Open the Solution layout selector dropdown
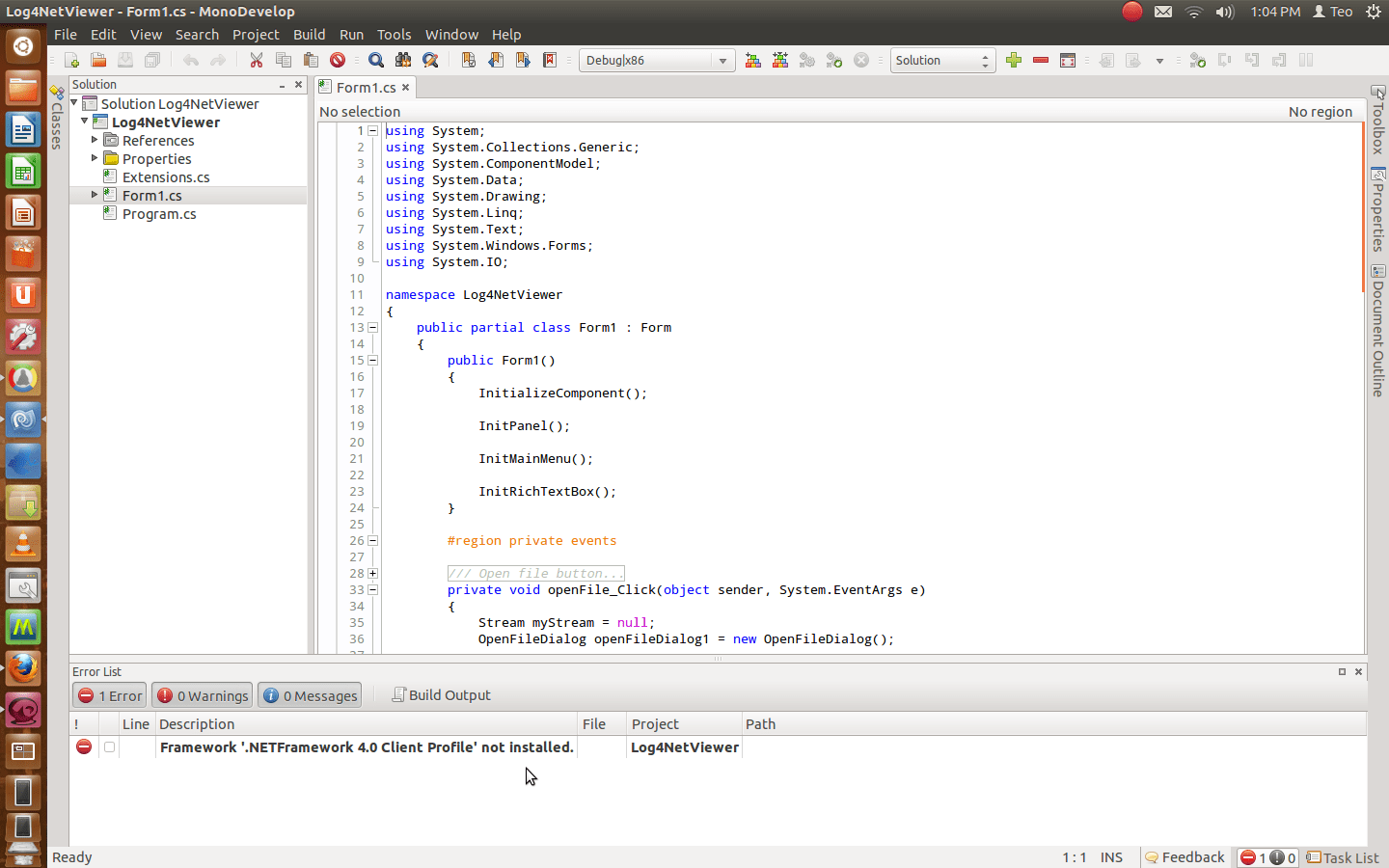The image size is (1389, 868). click(942, 60)
